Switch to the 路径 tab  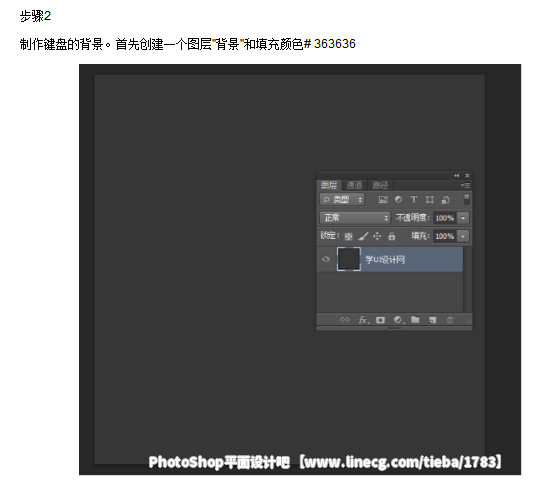380,185
